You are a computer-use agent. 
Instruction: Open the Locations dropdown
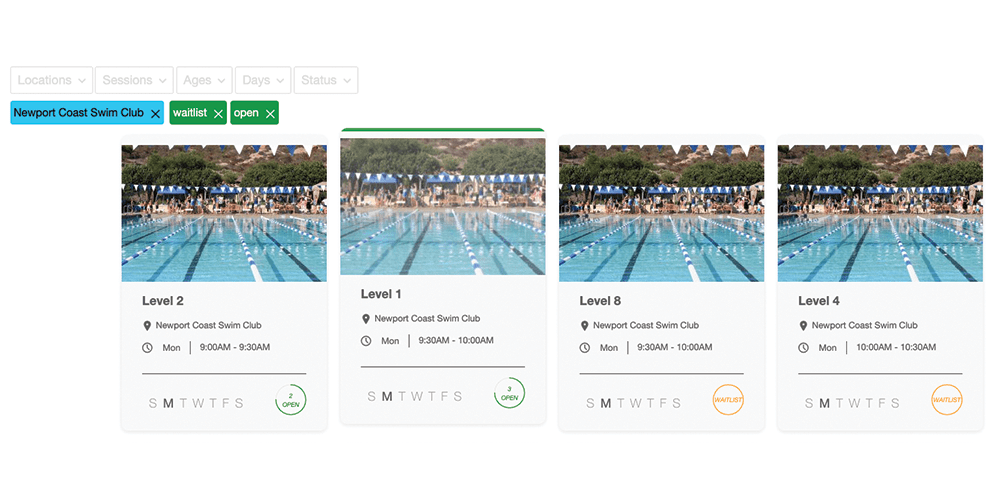pyautogui.click(x=52, y=80)
